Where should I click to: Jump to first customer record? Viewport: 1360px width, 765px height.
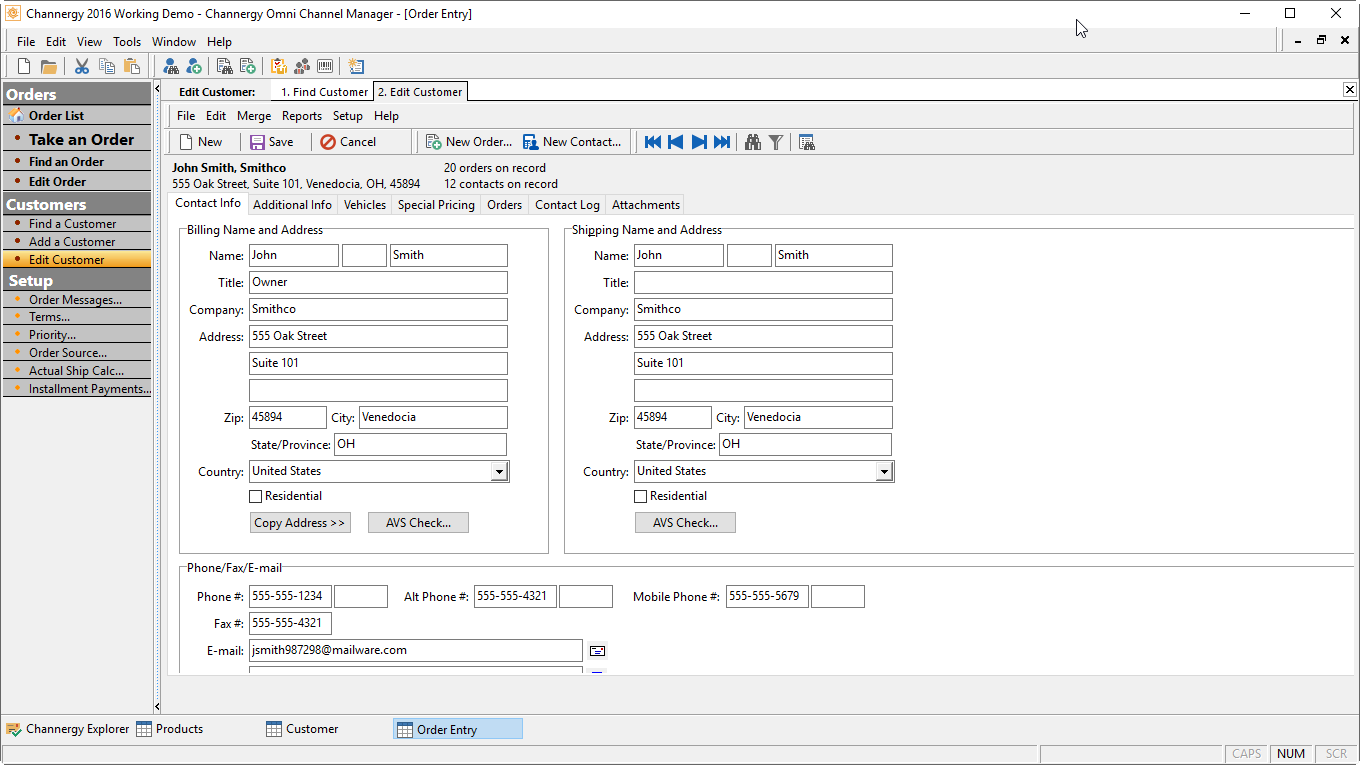pyautogui.click(x=653, y=142)
